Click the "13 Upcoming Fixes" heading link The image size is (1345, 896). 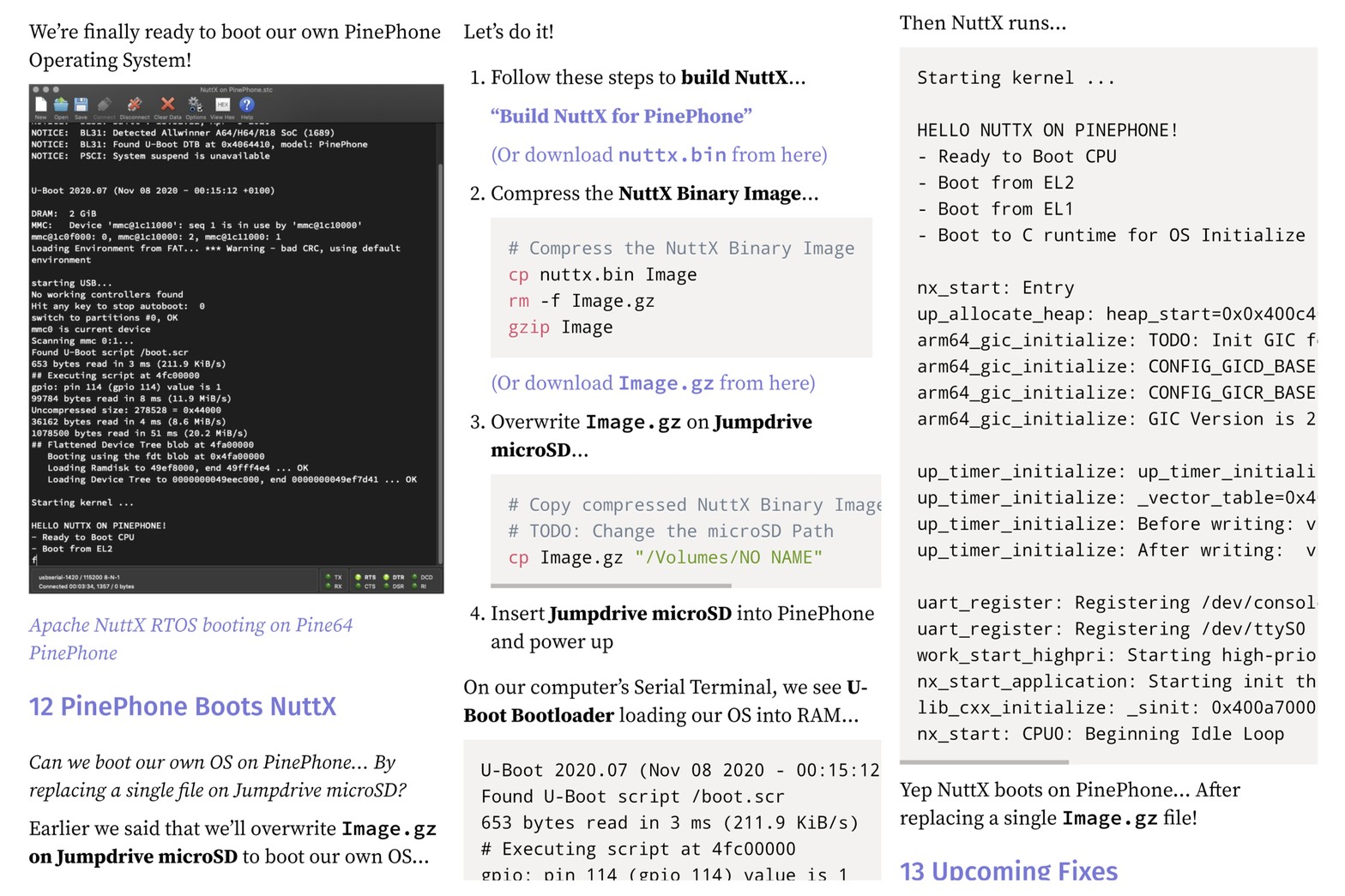[1008, 871]
